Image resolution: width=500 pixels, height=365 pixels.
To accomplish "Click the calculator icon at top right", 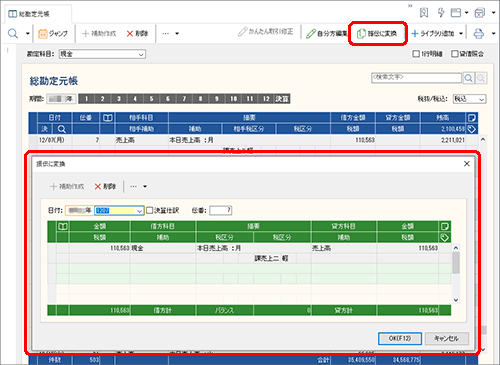I will (x=480, y=13).
